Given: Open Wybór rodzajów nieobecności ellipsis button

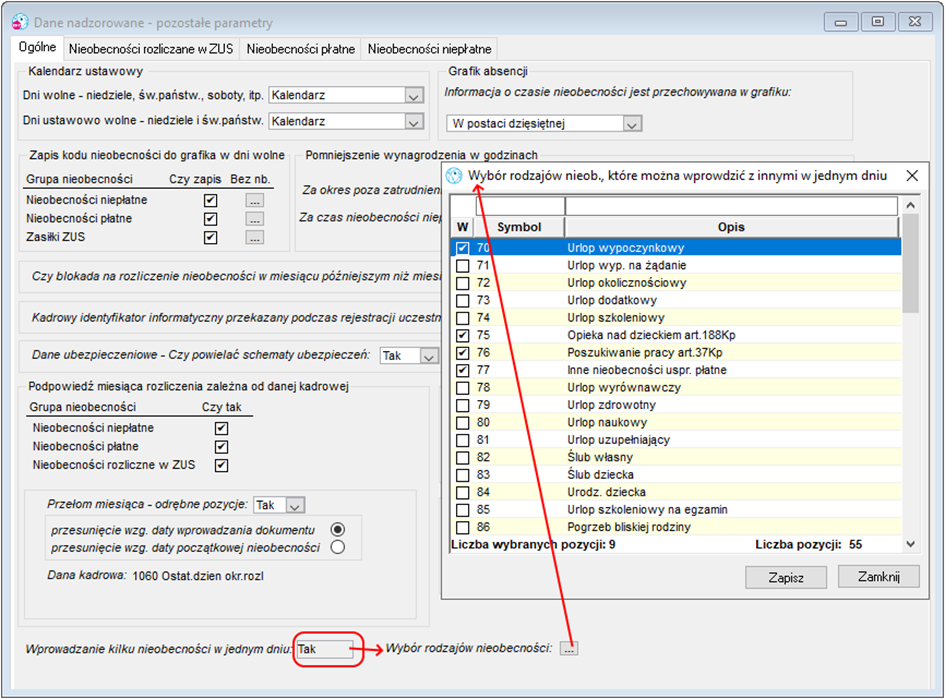Looking at the screenshot, I should coord(569,649).
